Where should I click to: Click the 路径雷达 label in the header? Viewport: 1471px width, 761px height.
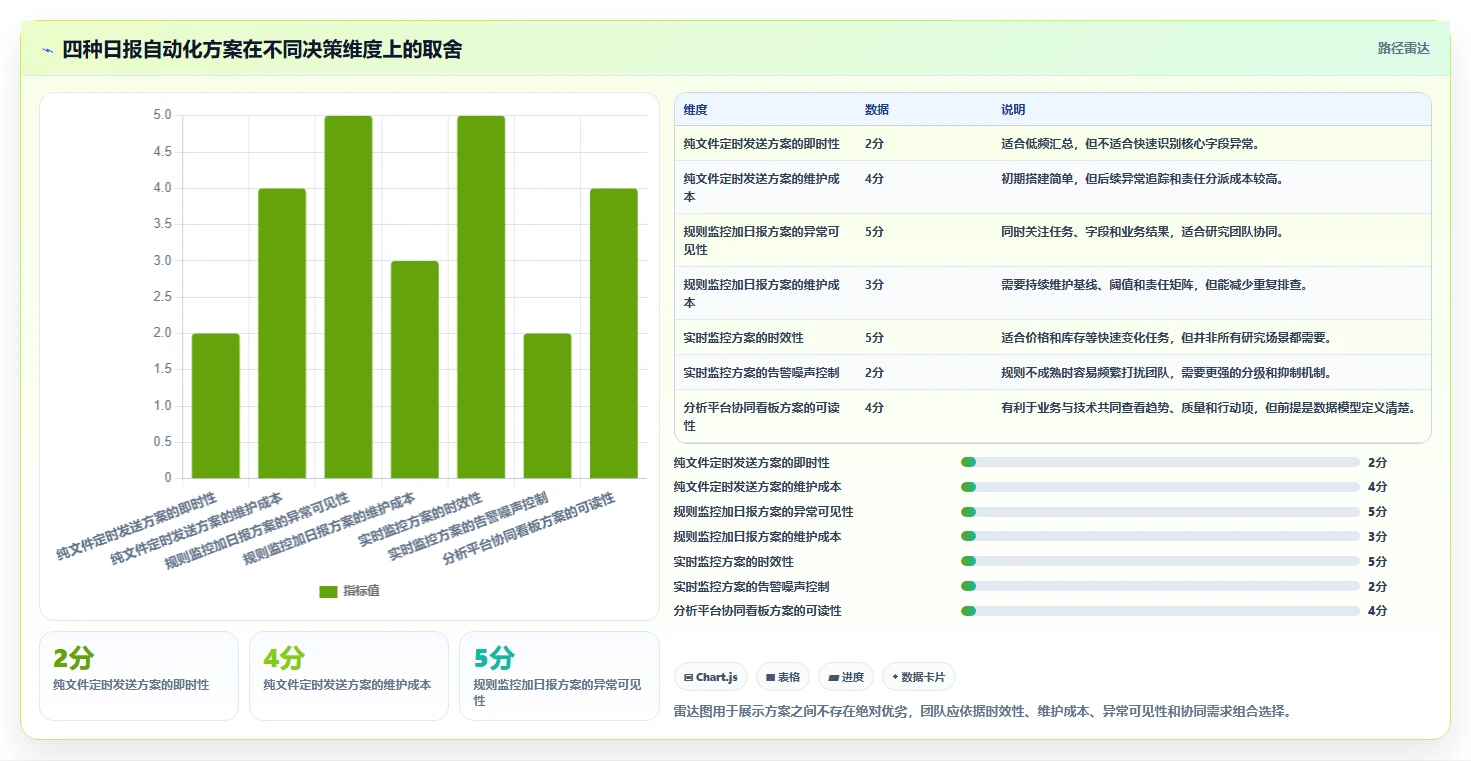[x=1404, y=48]
